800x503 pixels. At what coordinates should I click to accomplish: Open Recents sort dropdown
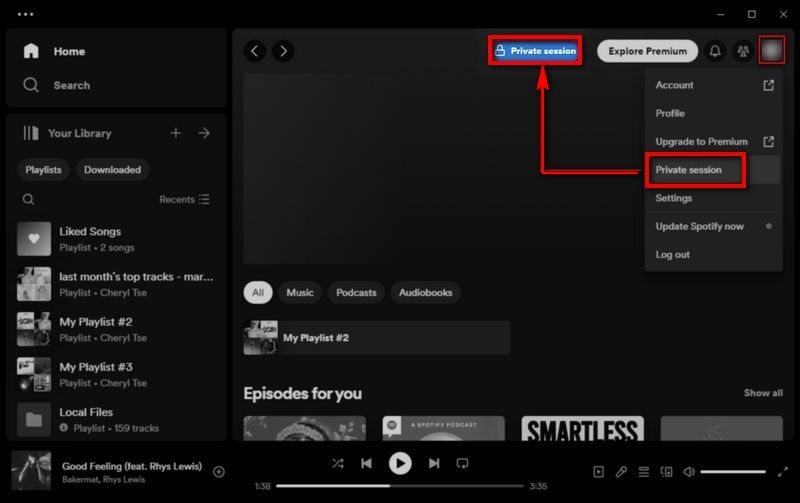pos(184,199)
